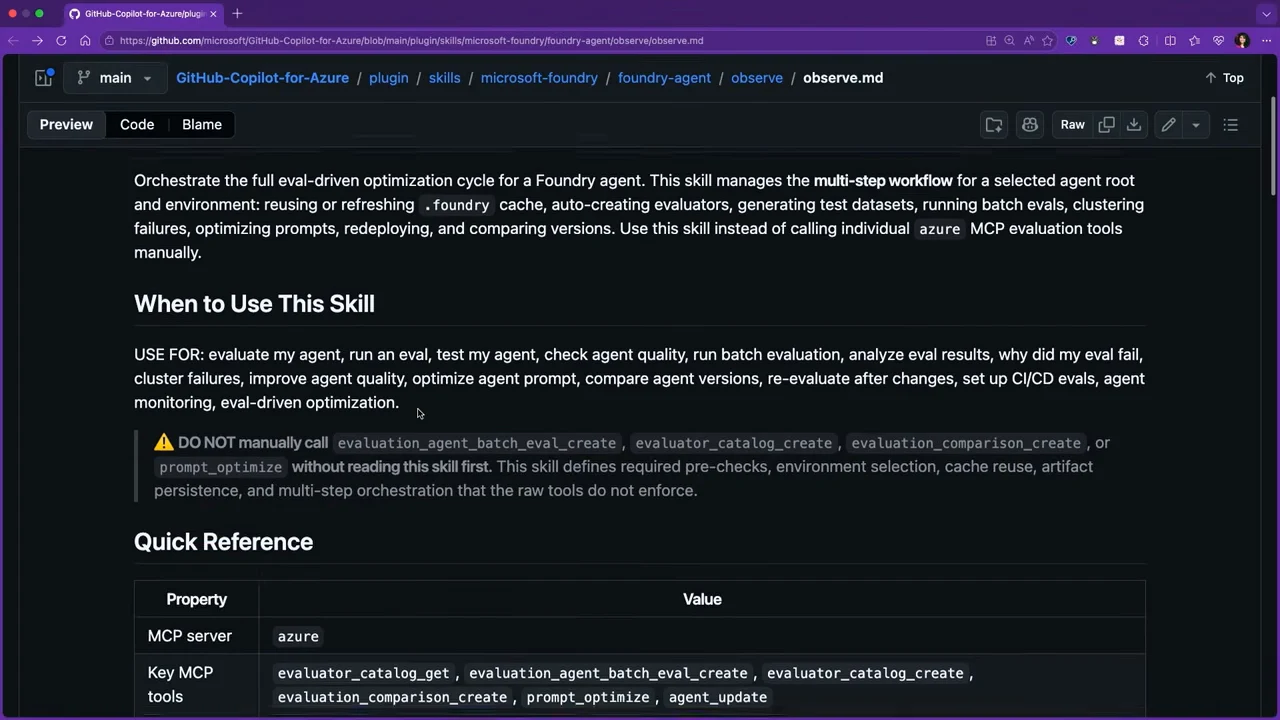Zoom in using the magnifier icon

coord(1009,41)
